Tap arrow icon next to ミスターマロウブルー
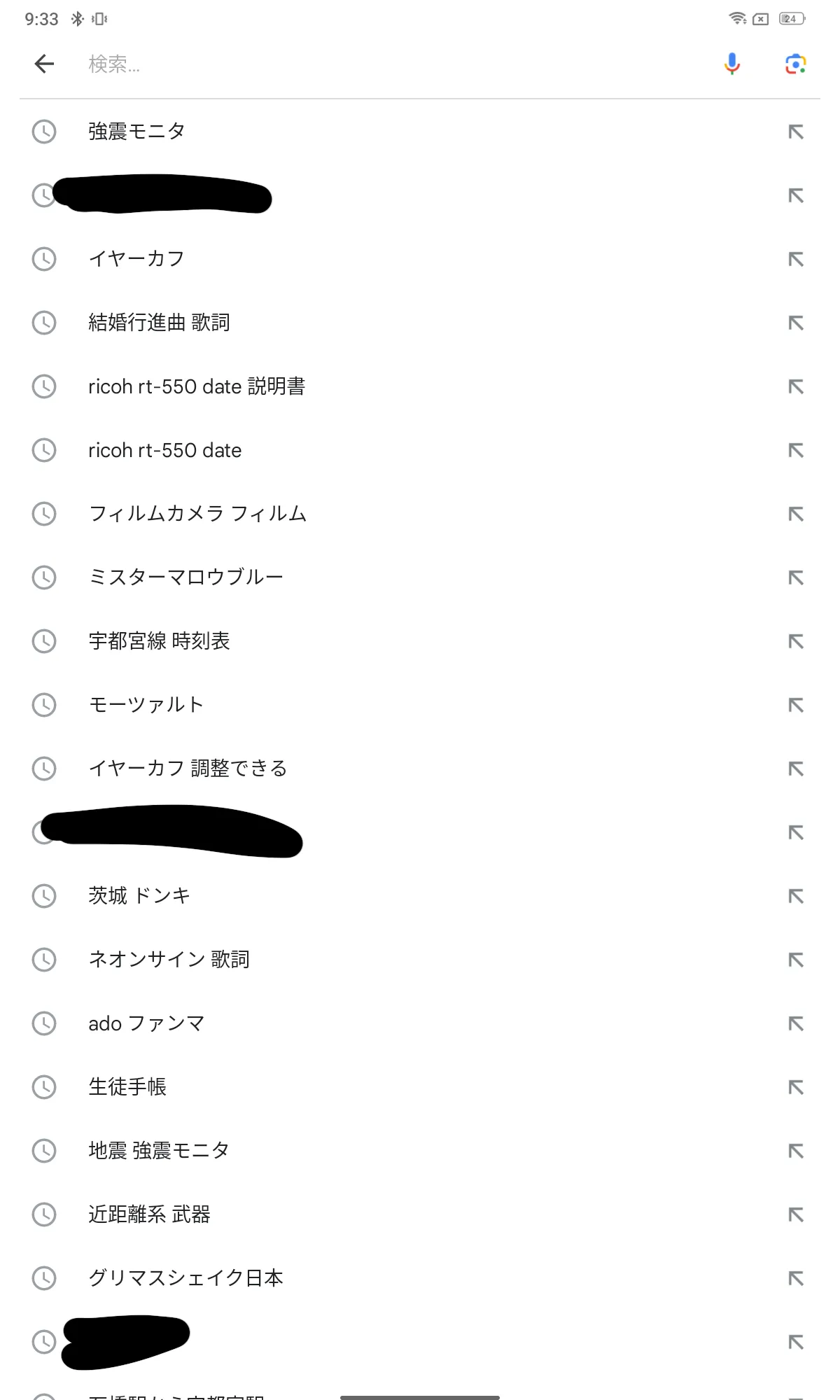 tap(796, 577)
